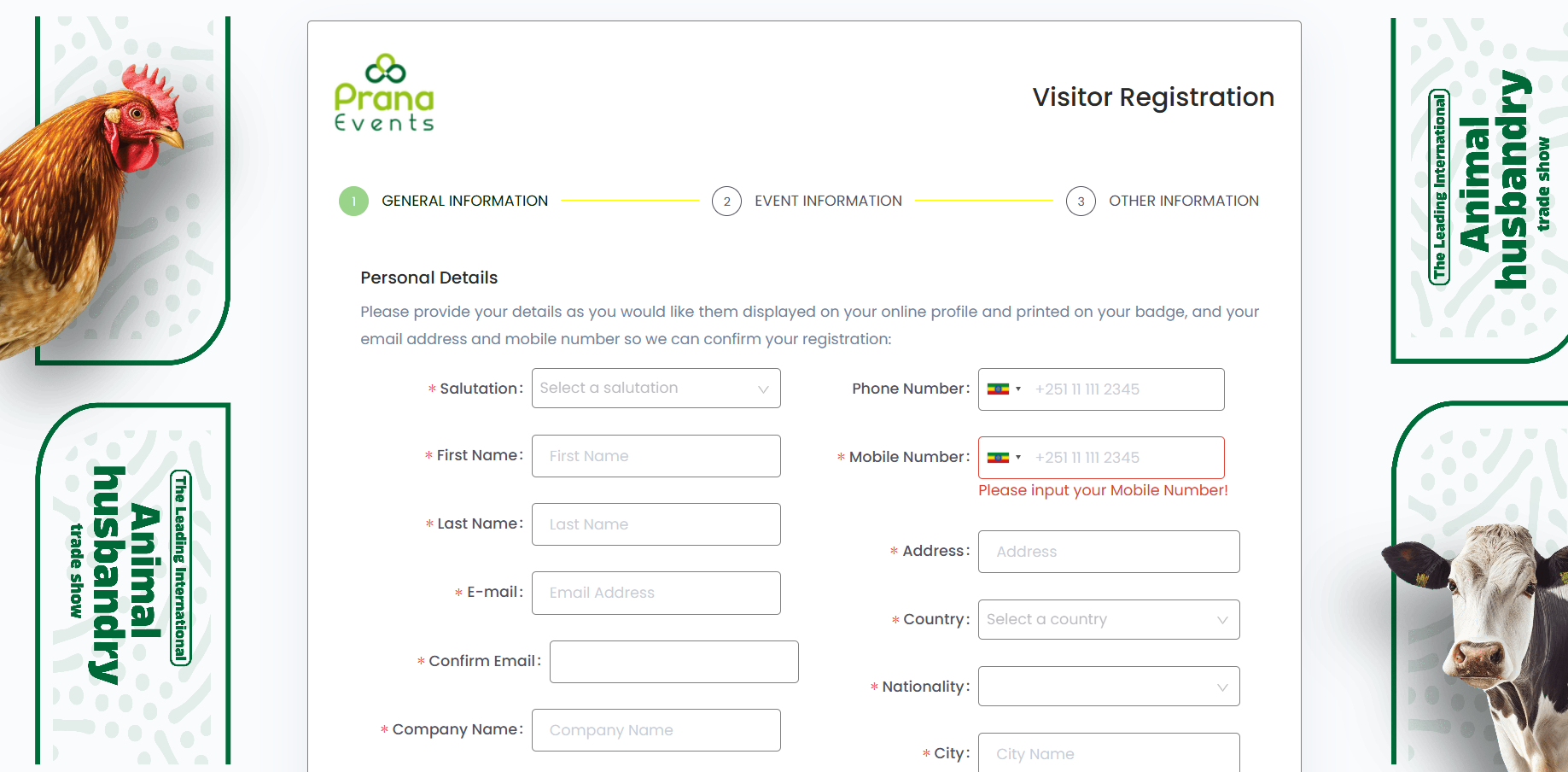Click the Mobile Number input box
This screenshot has width=1568, height=772.
pos(1122,458)
